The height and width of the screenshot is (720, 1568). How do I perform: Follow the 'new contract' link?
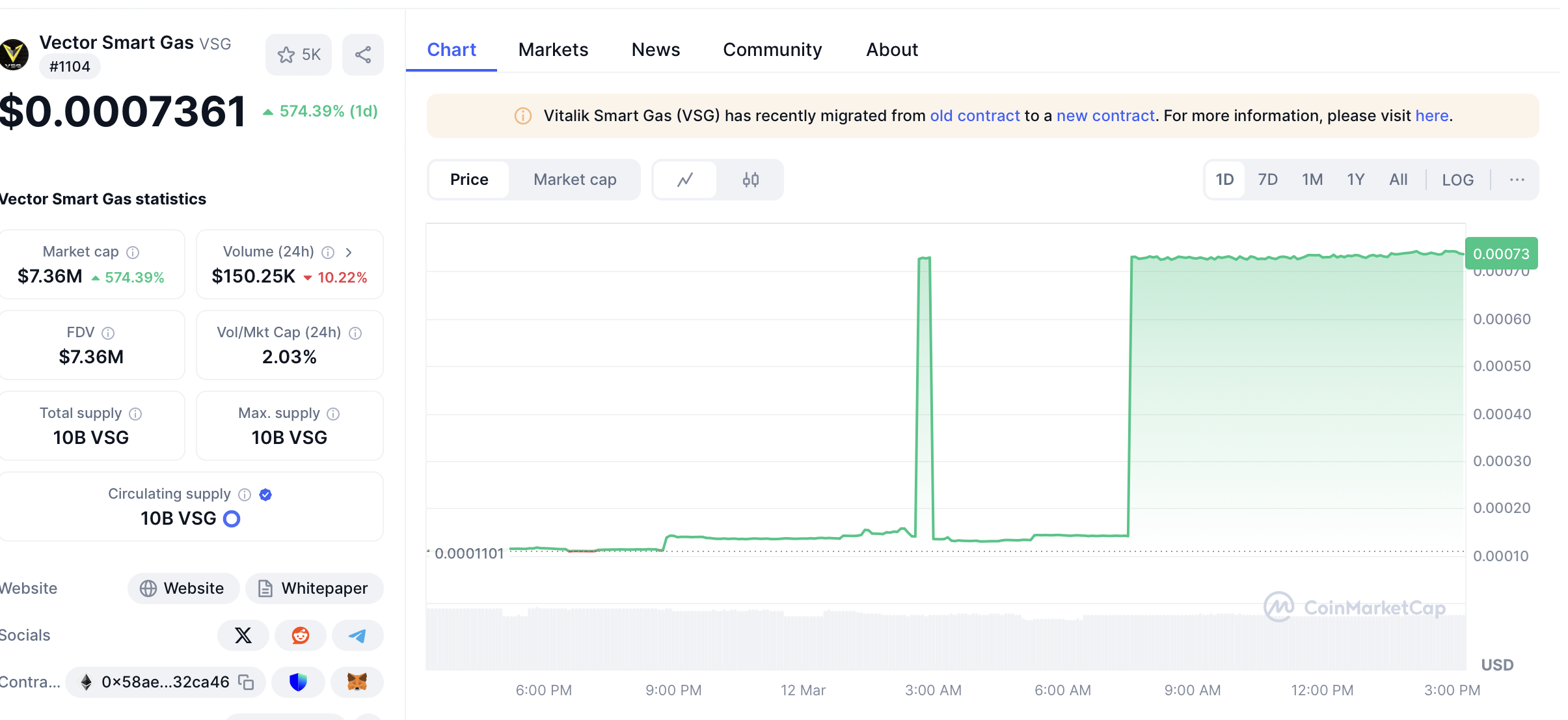[1105, 116]
